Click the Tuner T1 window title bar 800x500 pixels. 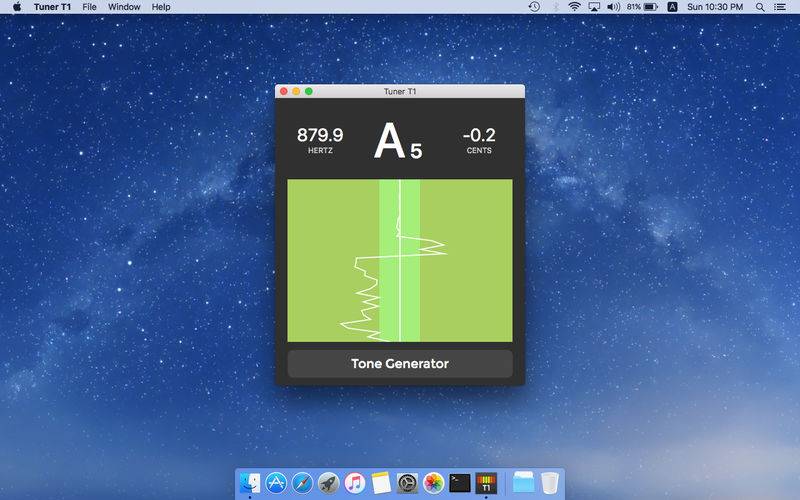coord(400,91)
